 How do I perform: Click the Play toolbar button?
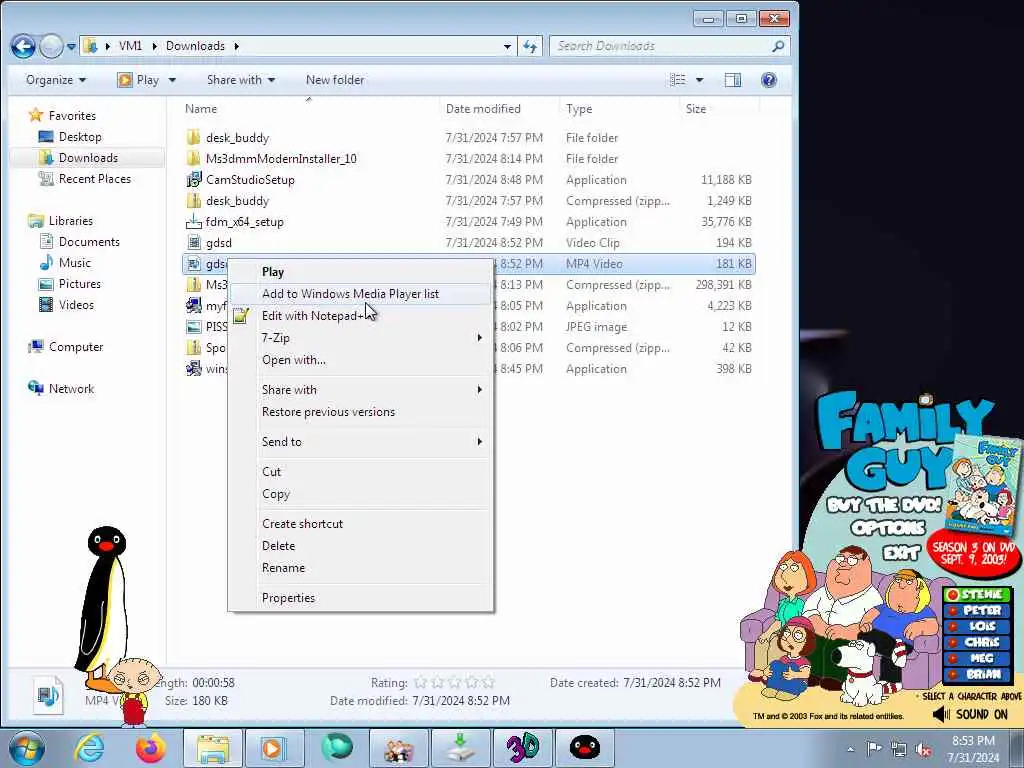(x=138, y=80)
